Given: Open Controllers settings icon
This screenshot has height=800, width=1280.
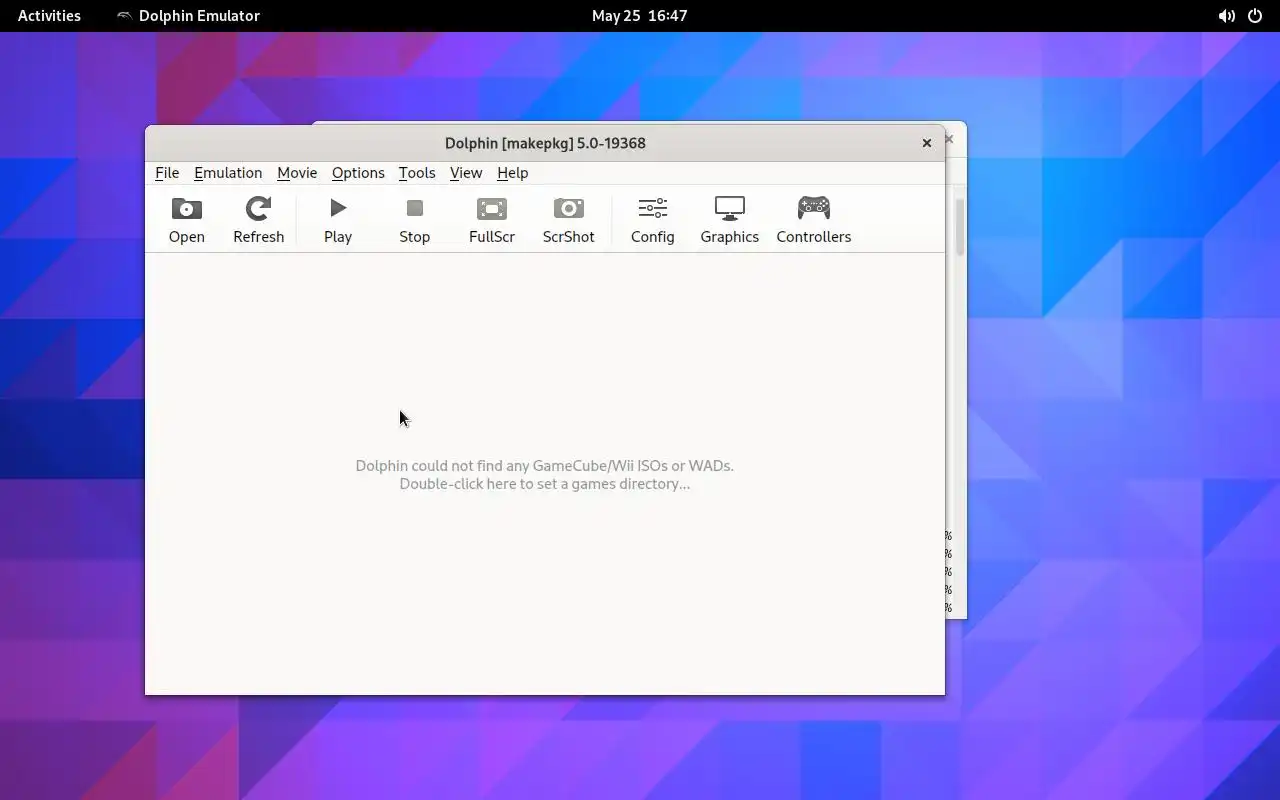Looking at the screenshot, I should point(814,208).
